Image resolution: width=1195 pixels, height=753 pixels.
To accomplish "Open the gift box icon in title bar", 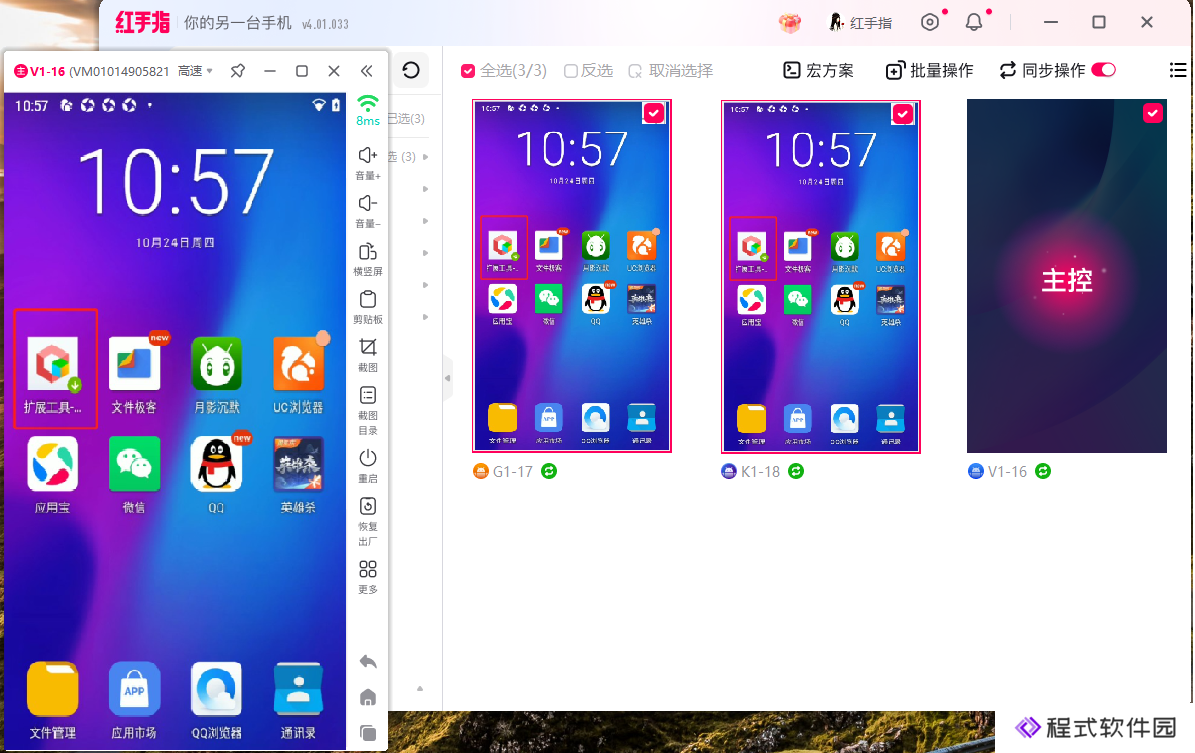I will pos(790,23).
